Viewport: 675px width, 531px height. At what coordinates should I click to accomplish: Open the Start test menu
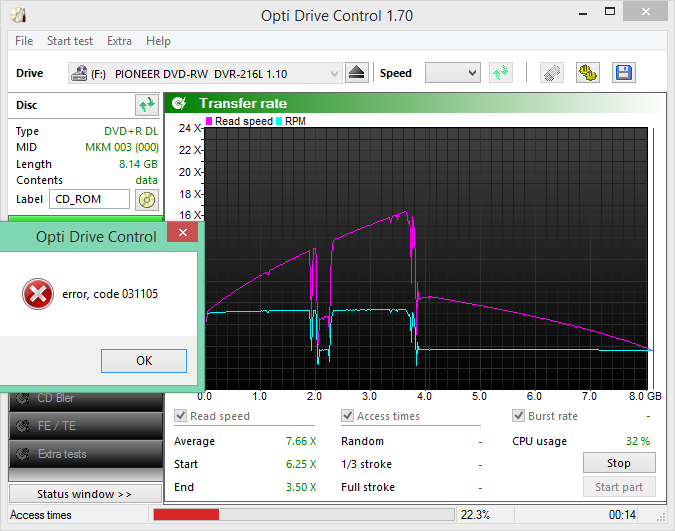pyautogui.click(x=70, y=41)
